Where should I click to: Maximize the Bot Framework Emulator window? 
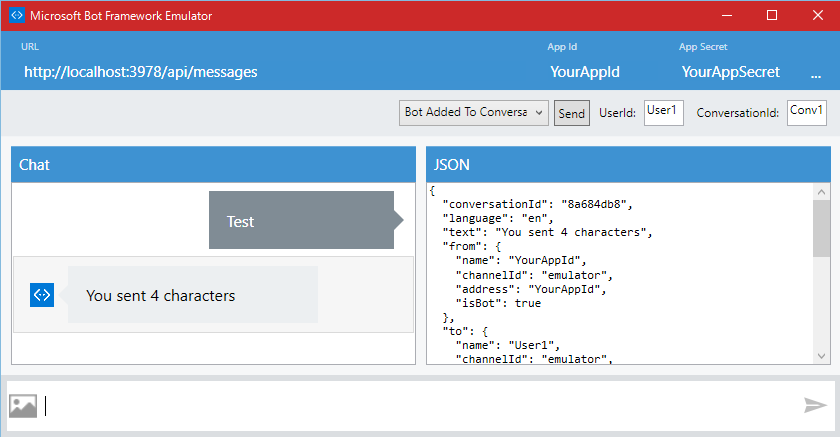click(772, 15)
